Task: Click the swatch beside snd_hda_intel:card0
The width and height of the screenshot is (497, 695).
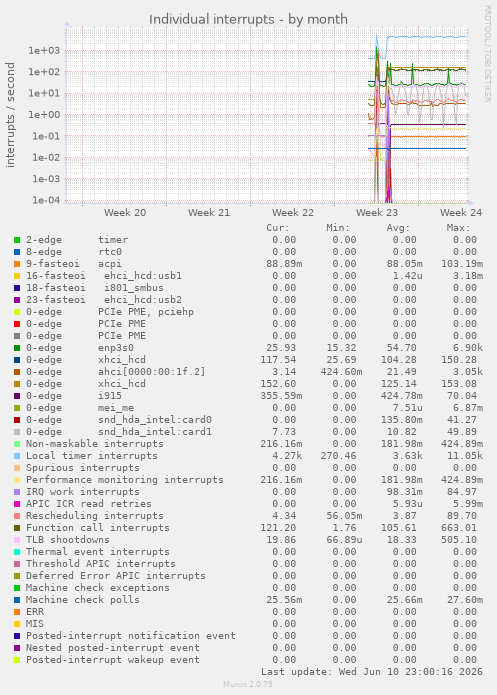Action: coord(17,420)
